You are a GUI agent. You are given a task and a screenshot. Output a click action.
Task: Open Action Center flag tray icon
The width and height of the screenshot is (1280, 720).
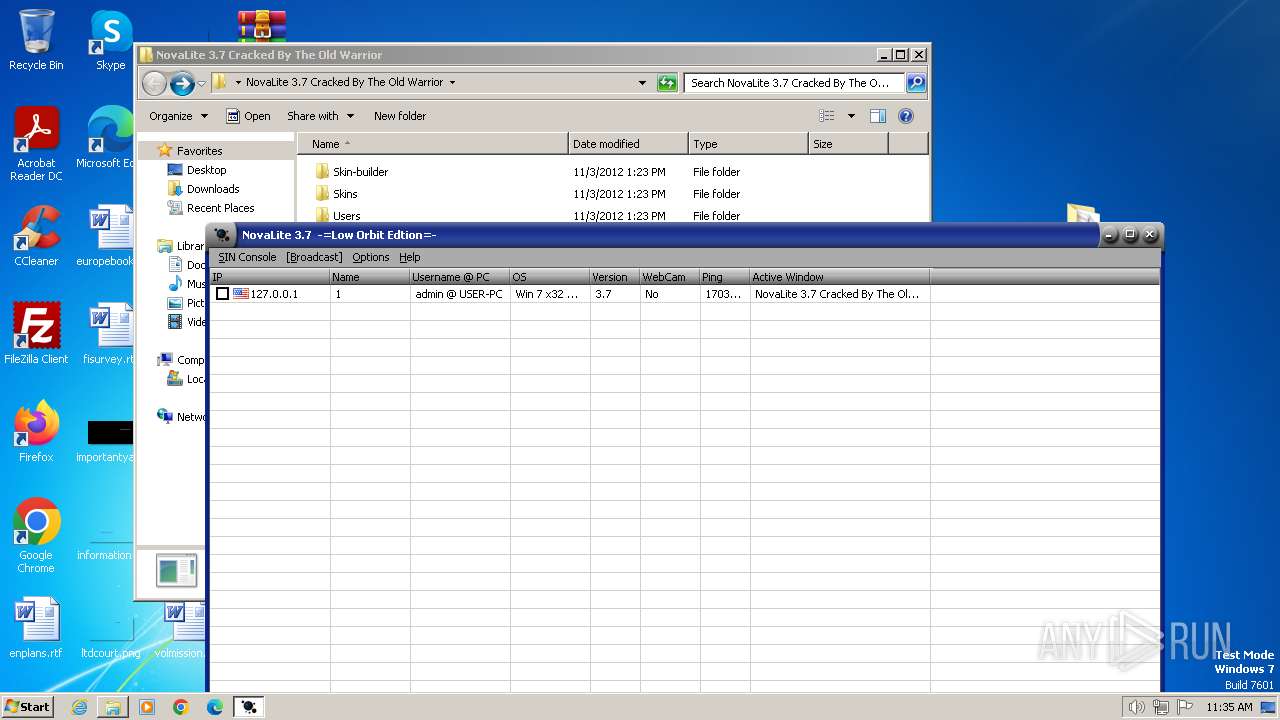(1185, 707)
